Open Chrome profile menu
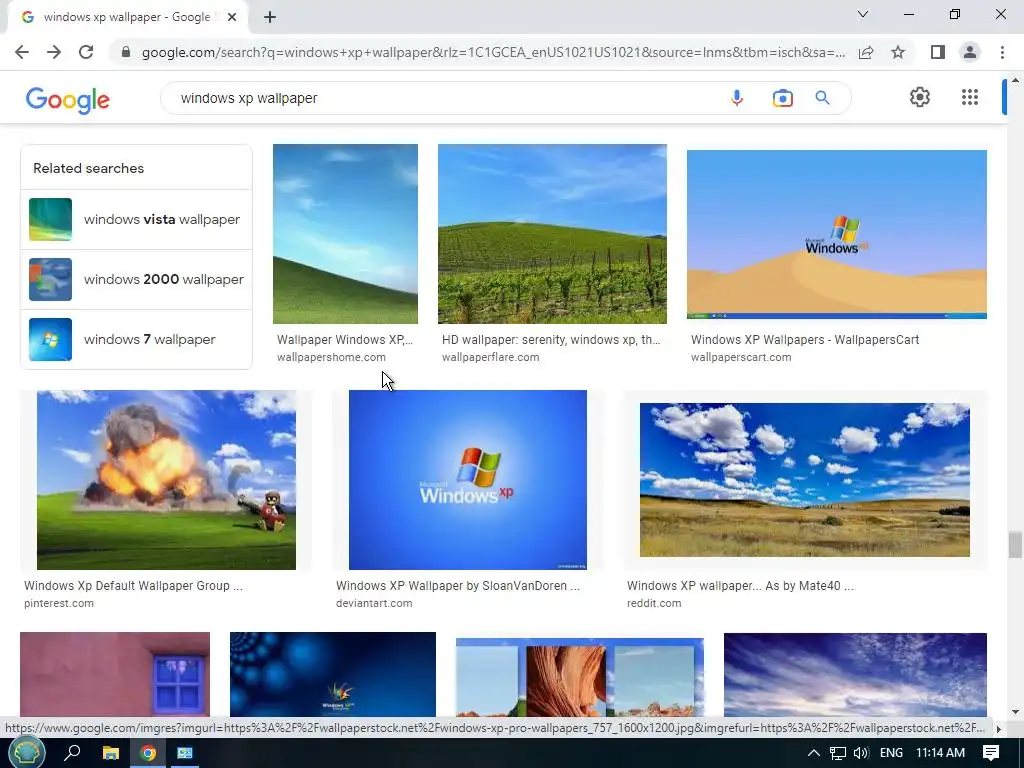Image resolution: width=1024 pixels, height=768 pixels. (970, 52)
